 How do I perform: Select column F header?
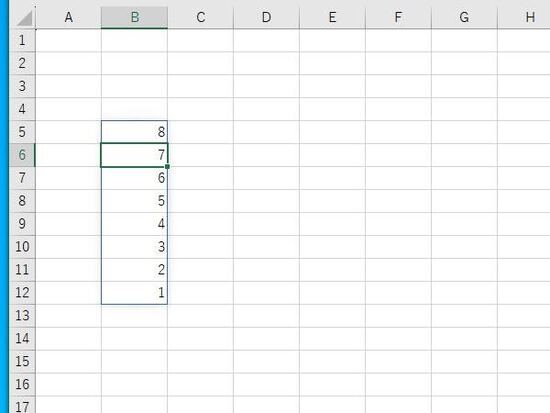pos(398,17)
